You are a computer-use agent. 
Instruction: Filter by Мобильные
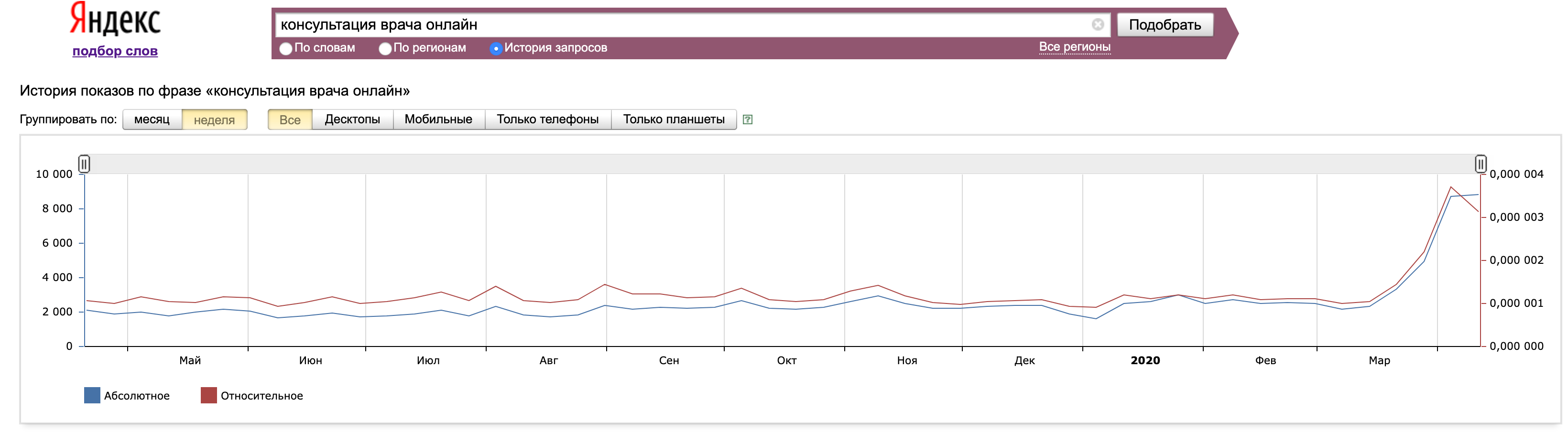tap(438, 119)
